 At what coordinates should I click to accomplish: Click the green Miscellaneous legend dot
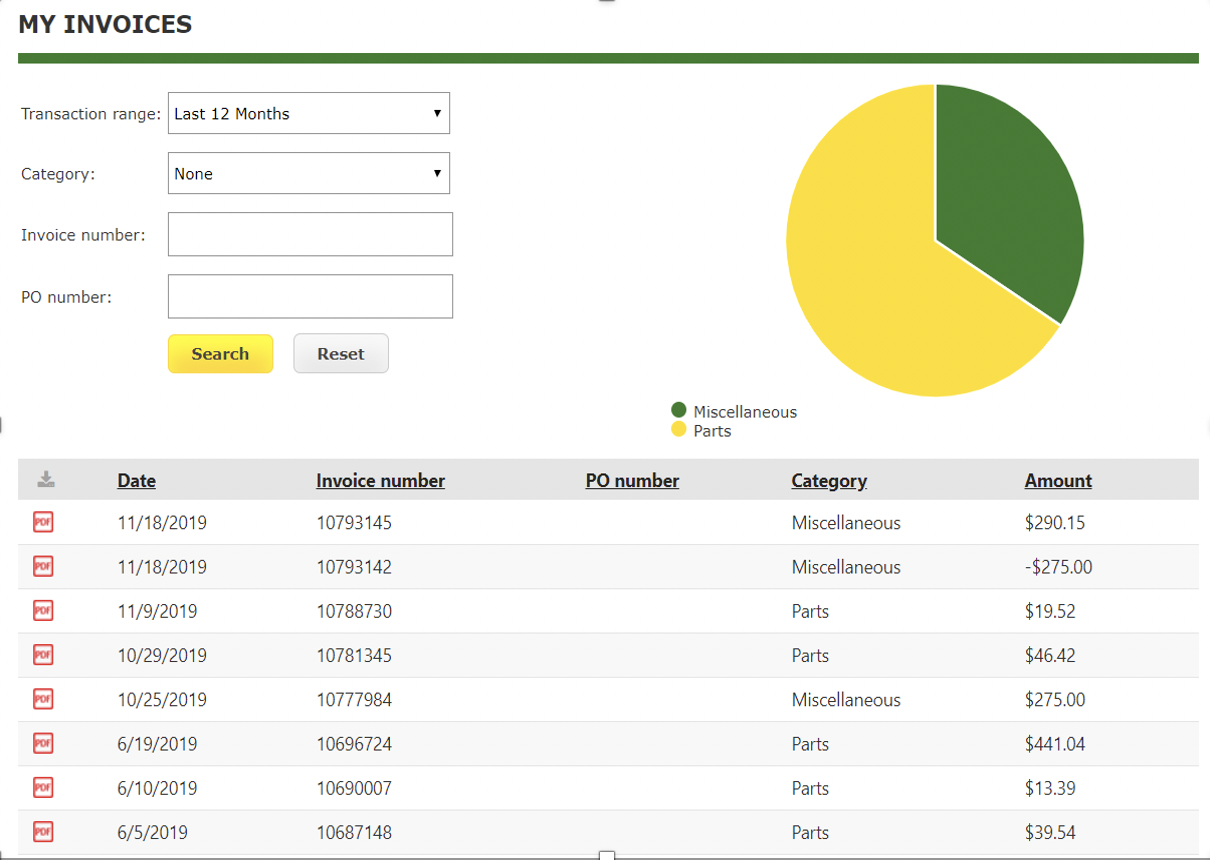[x=679, y=410]
